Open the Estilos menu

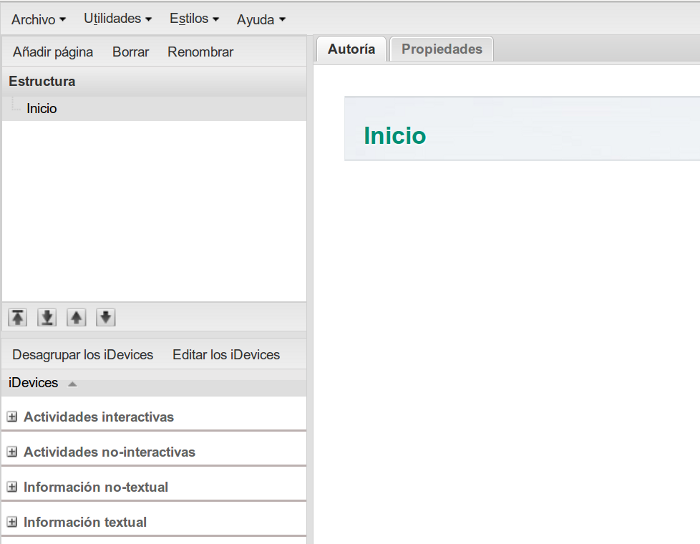[194, 19]
